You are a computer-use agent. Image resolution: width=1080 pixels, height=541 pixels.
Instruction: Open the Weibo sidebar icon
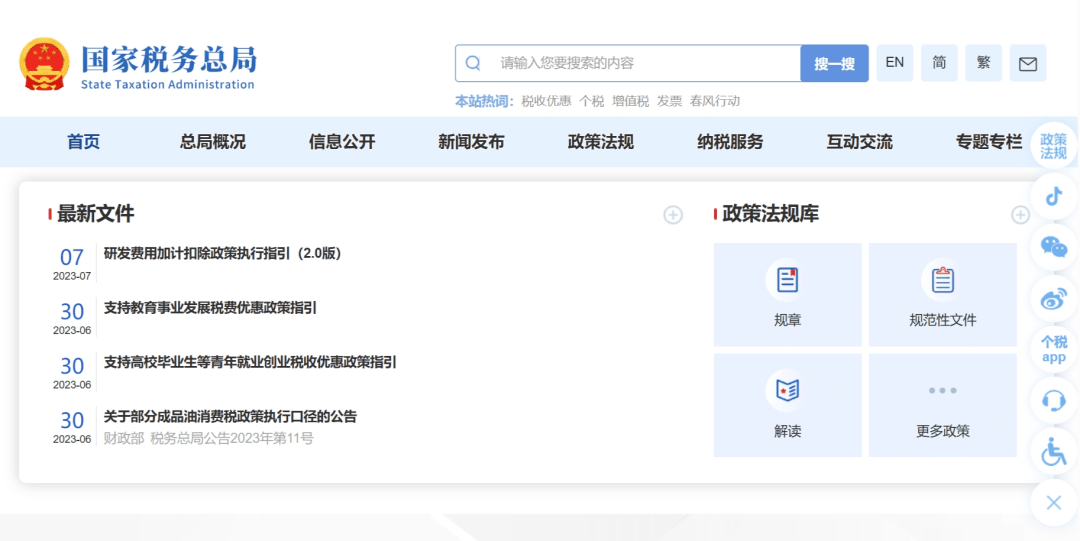point(1053,298)
